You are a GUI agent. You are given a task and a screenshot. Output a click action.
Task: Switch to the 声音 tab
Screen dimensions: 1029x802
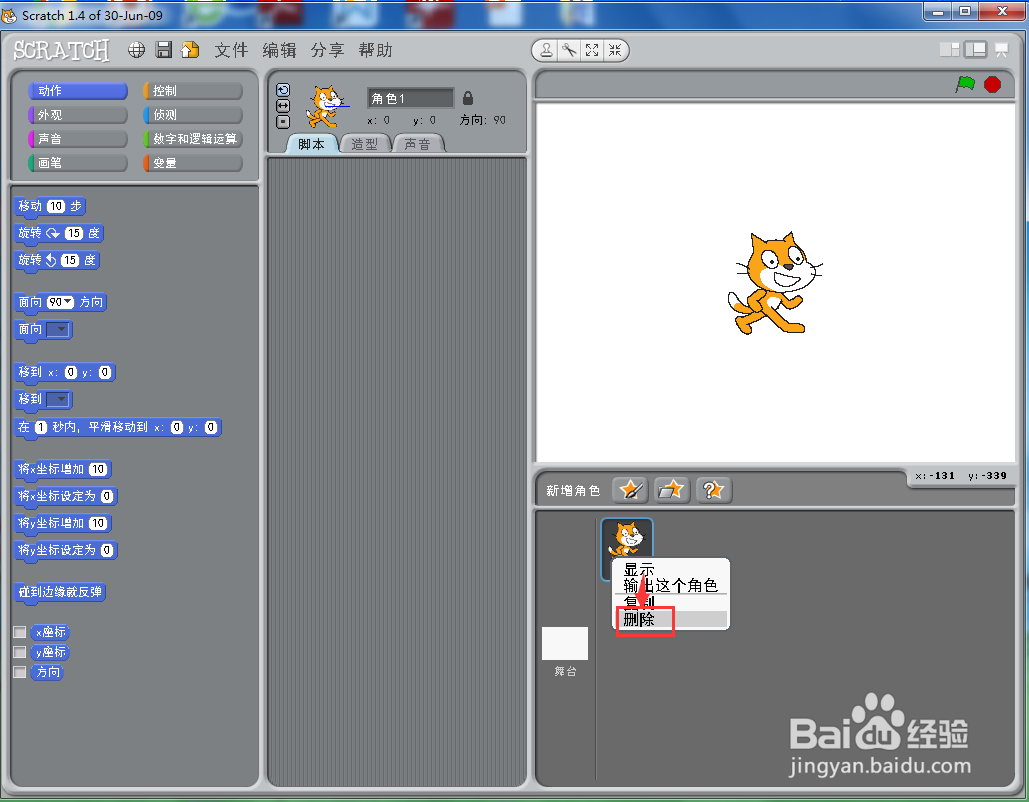(x=418, y=144)
